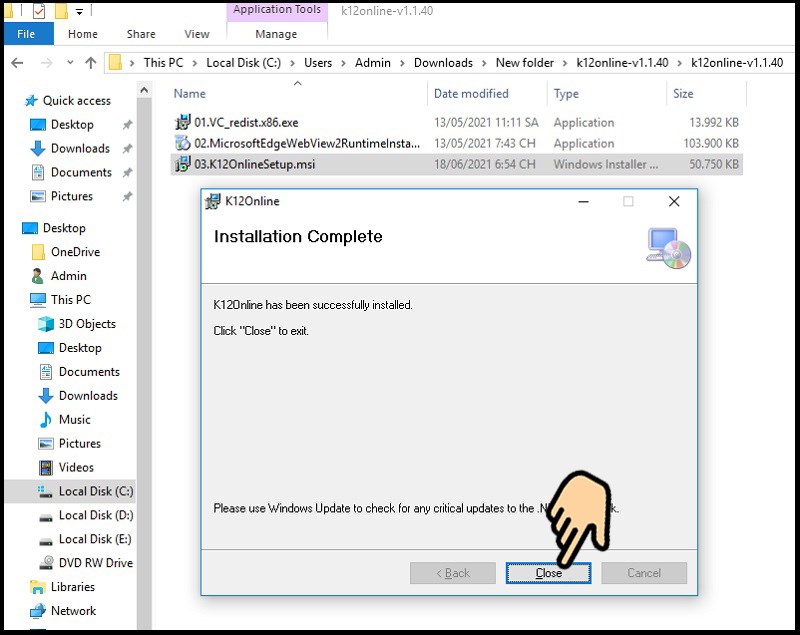Click the forward navigation arrow
This screenshot has width=800, height=635.
point(46,63)
